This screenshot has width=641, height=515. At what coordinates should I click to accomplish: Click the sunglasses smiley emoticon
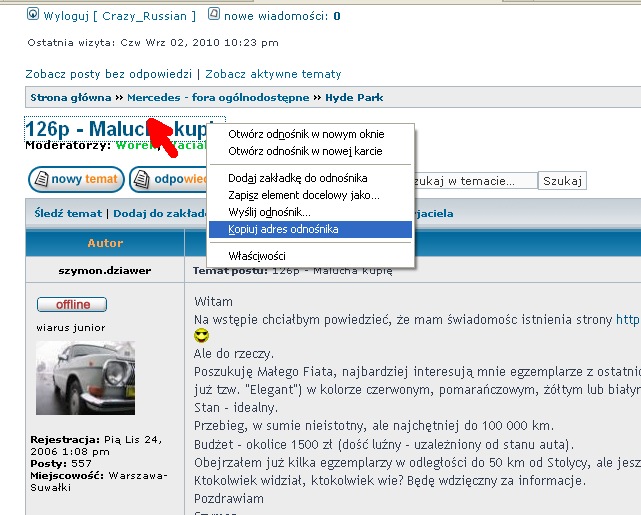tap(201, 337)
